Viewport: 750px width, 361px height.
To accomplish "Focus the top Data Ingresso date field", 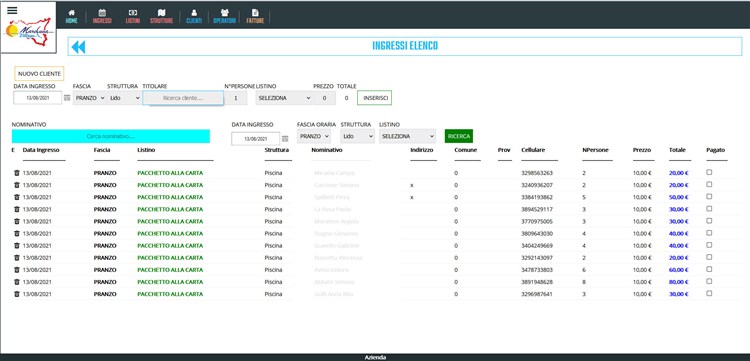I will tap(38, 98).
